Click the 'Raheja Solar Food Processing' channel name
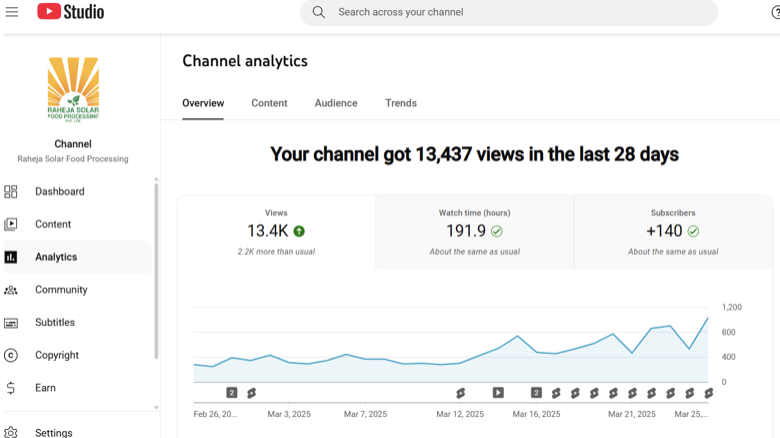 73,159
